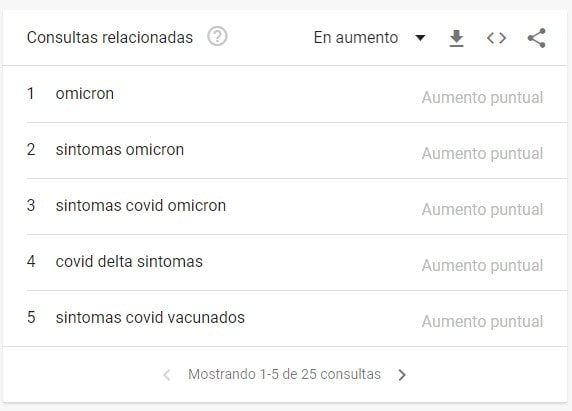
Task: Expand the En aumento dropdown arrow
Action: click(x=420, y=38)
